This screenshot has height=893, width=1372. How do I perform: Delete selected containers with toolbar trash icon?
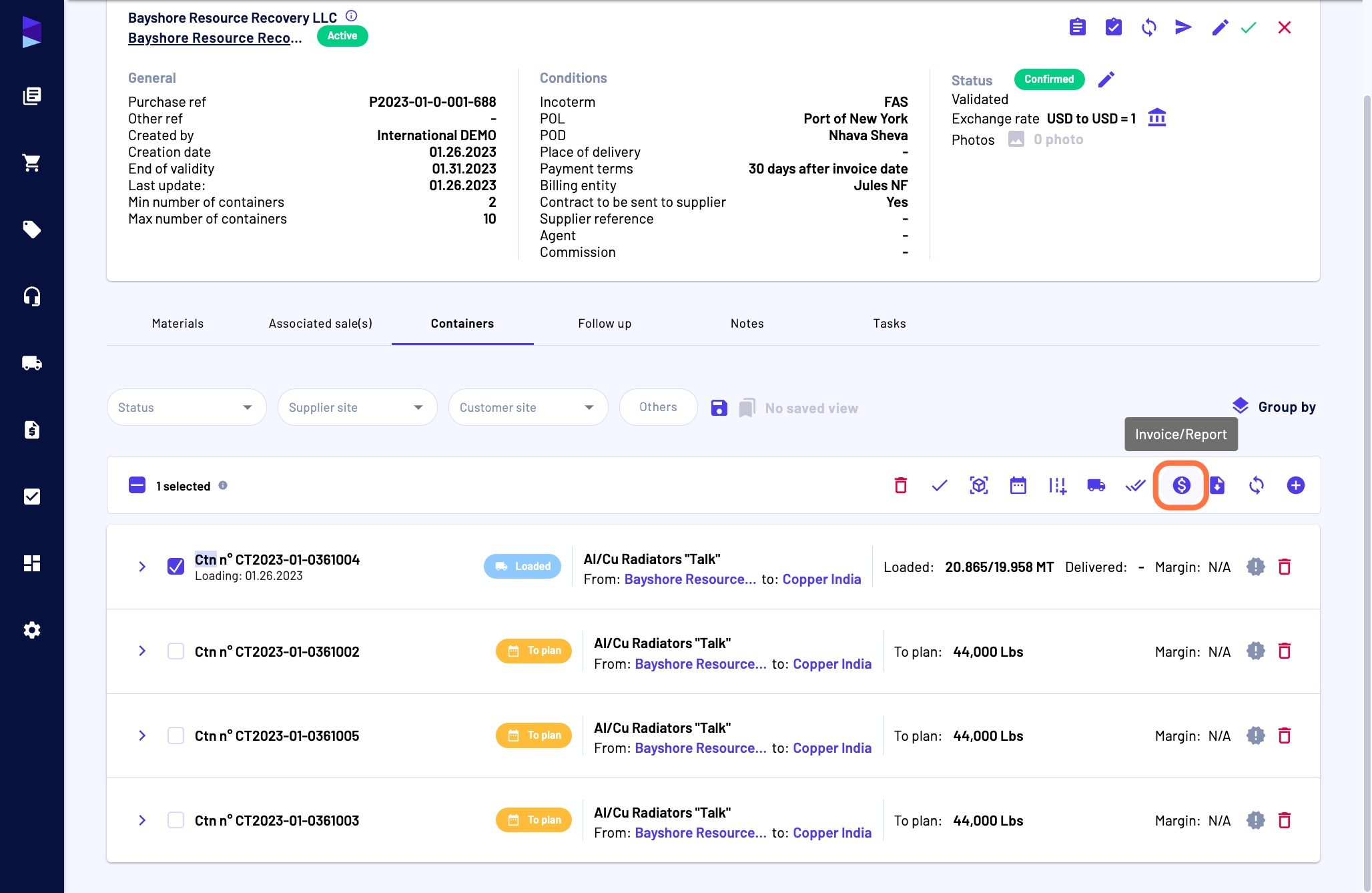pos(900,485)
